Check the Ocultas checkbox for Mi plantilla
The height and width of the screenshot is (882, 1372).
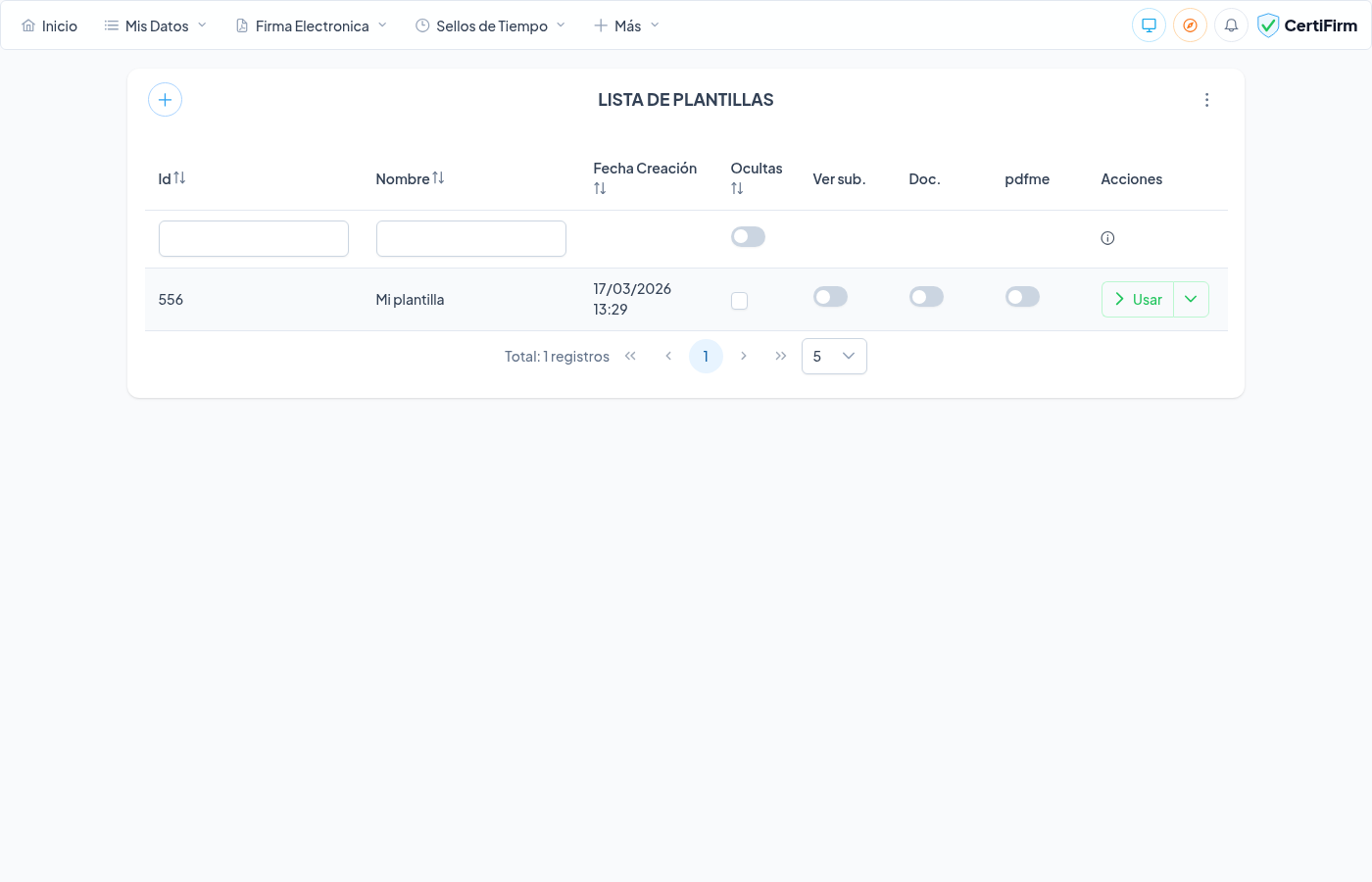click(x=739, y=301)
